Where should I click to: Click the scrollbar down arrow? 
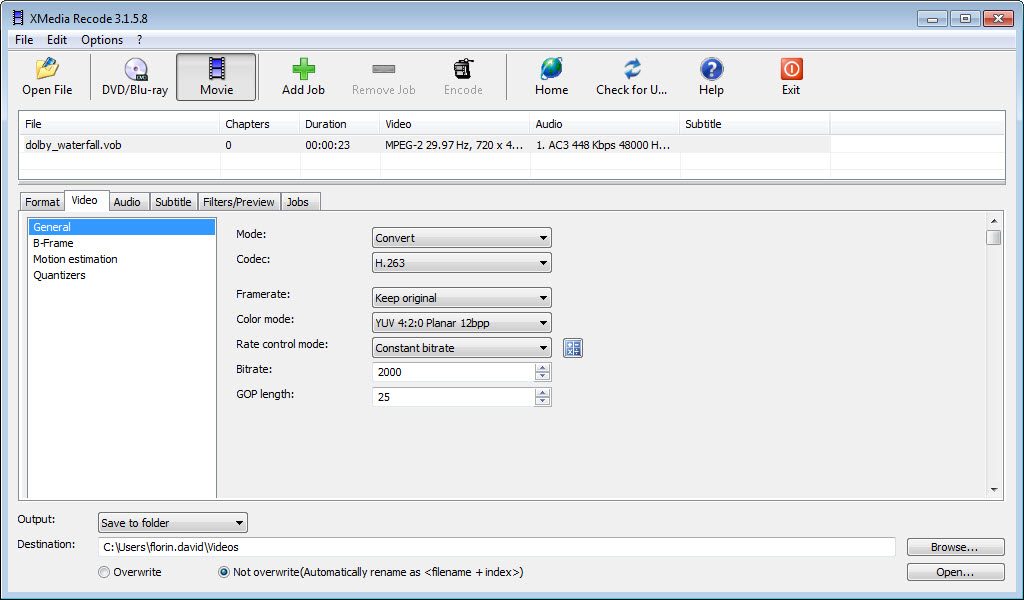pyautogui.click(x=994, y=490)
